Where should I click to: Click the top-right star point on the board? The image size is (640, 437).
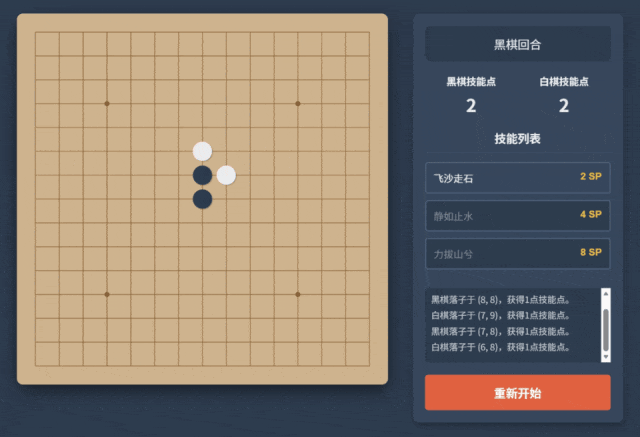coord(298,104)
